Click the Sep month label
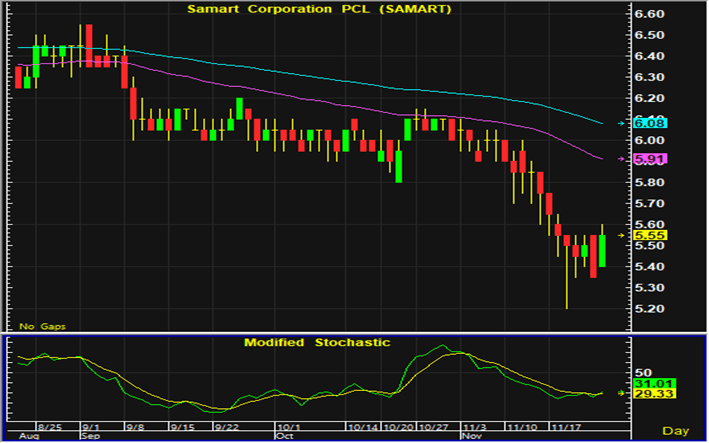This screenshot has height=443, width=709. [x=90, y=436]
